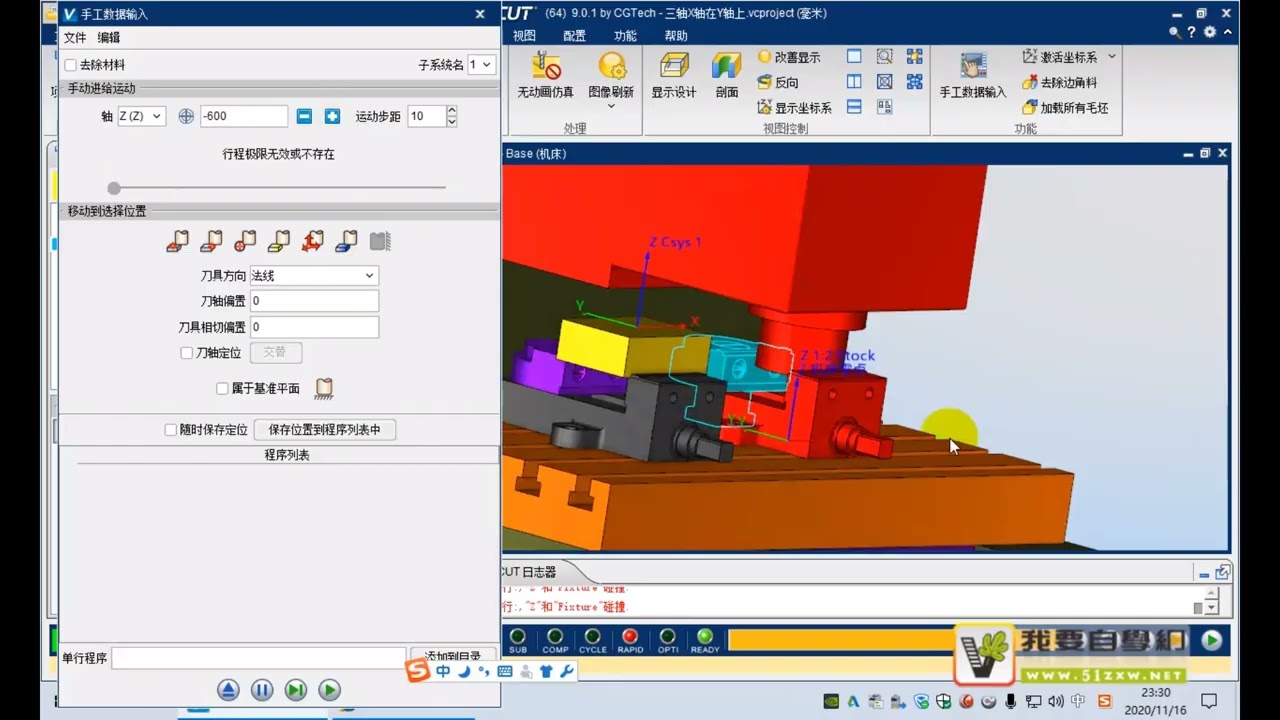
Task: Click the 交替 button
Action: pyautogui.click(x=275, y=352)
